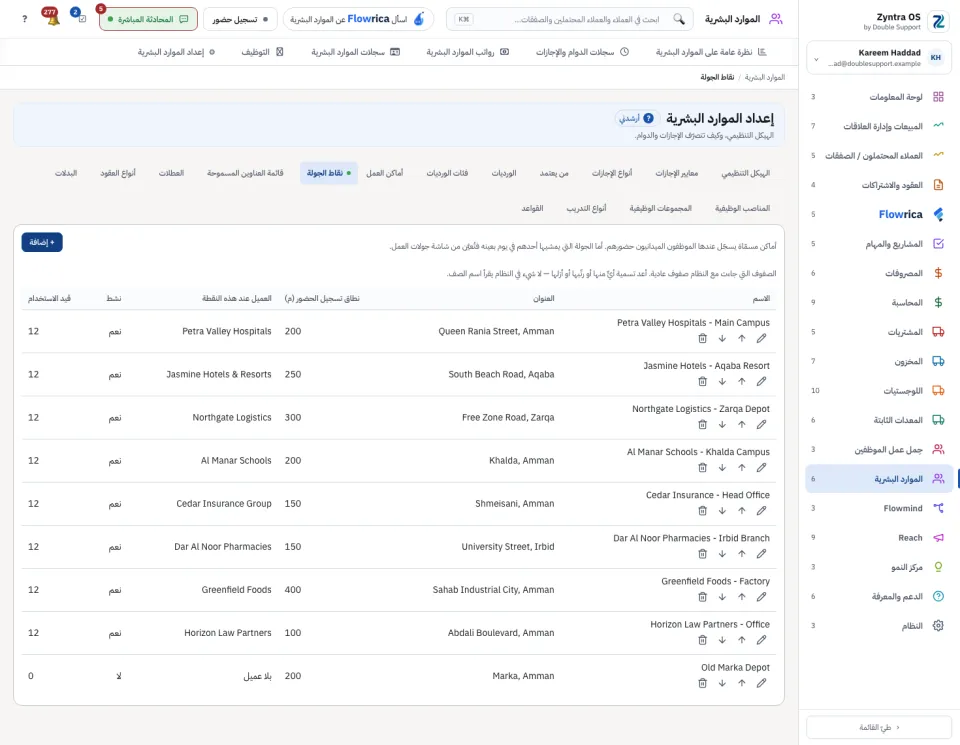Click the إضافة add button
Viewport: 960px width, 745px height.
coord(42,242)
